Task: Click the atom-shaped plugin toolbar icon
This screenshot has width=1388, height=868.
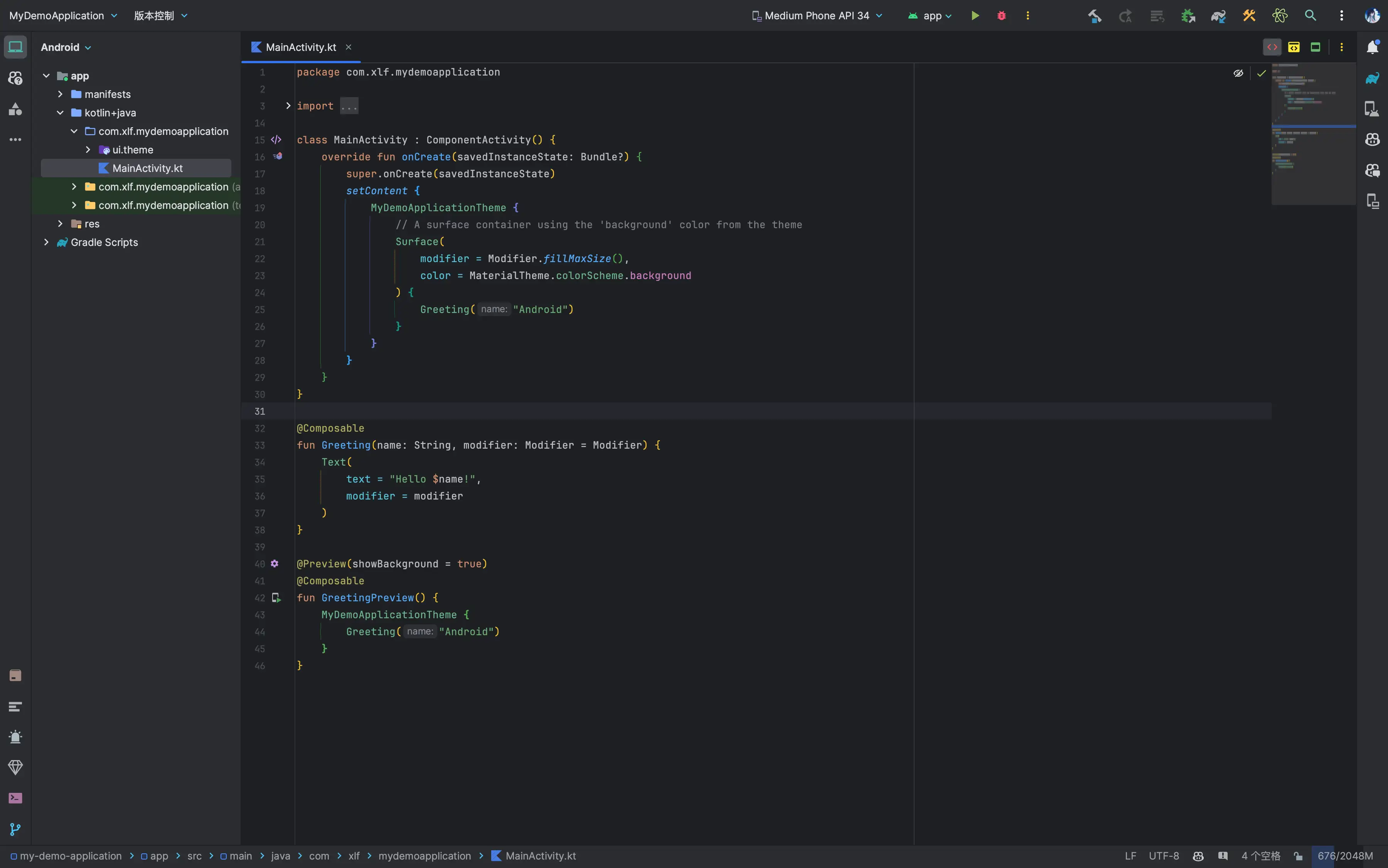Action: (x=1279, y=15)
